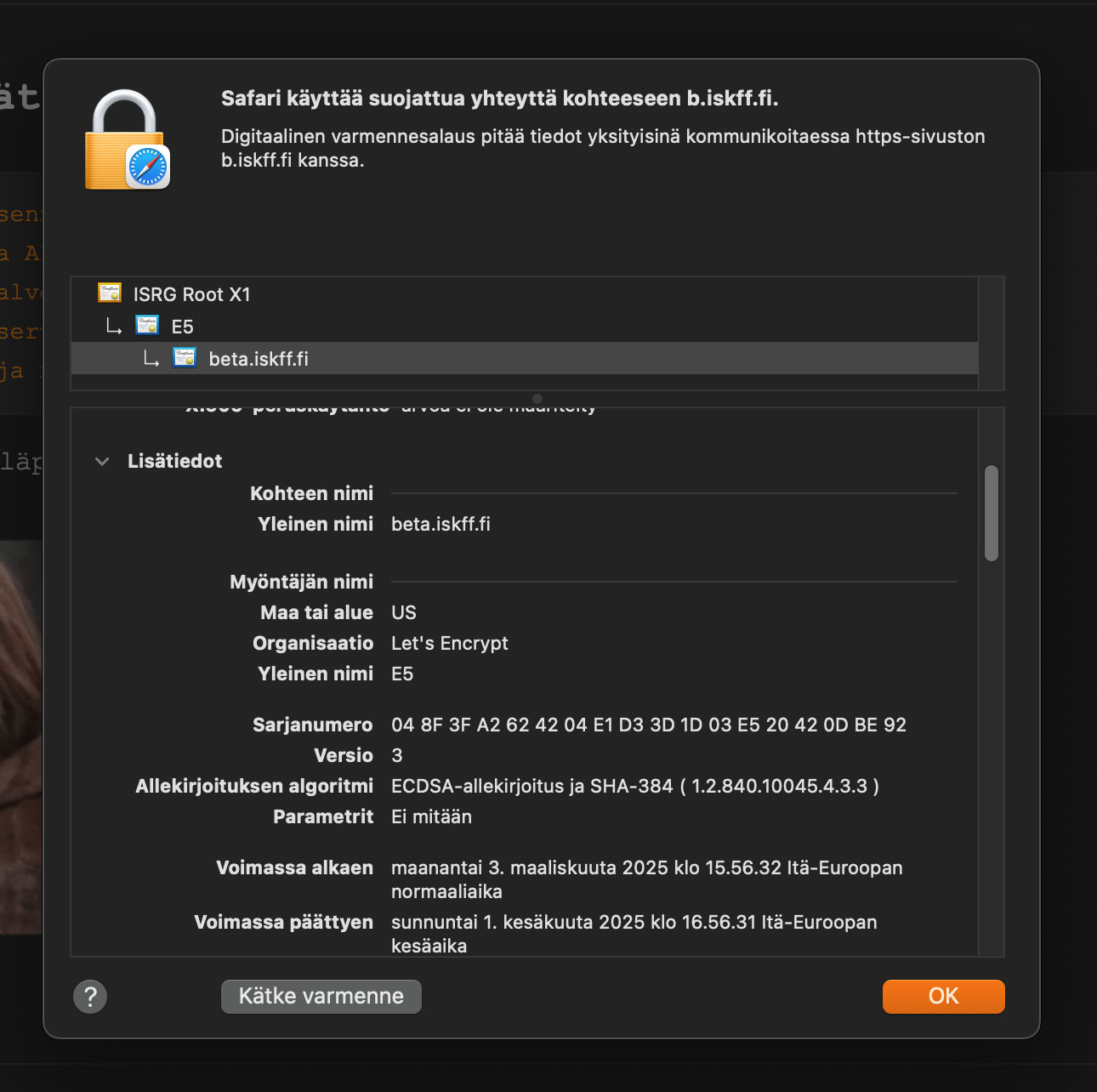Click the pane divider handle below the certificate tree
Viewport: 1097px width, 1092px height.
pyautogui.click(x=537, y=398)
